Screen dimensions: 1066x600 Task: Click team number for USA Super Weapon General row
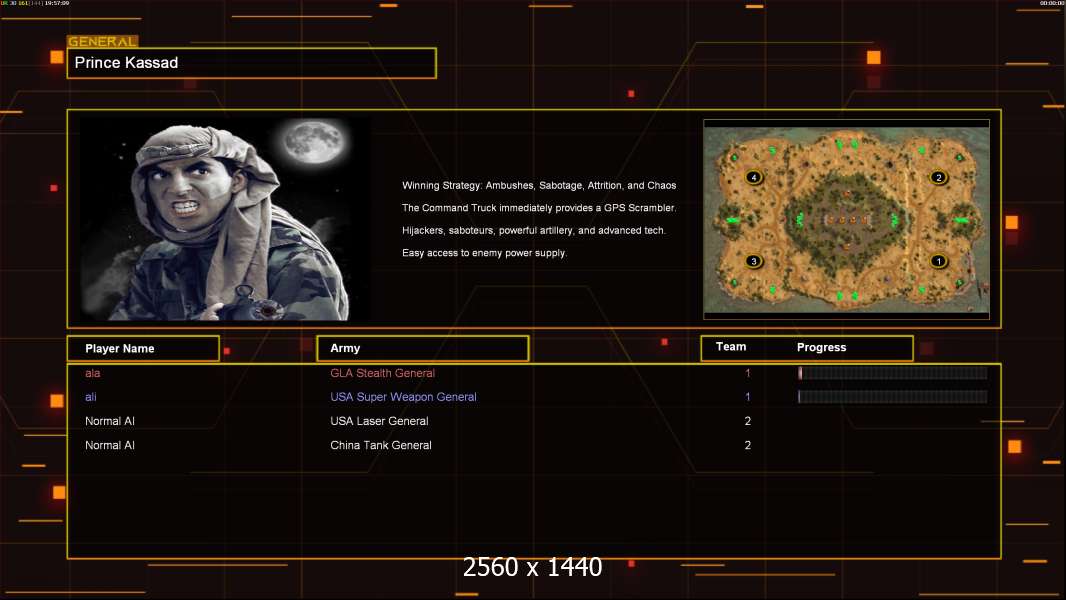click(748, 397)
